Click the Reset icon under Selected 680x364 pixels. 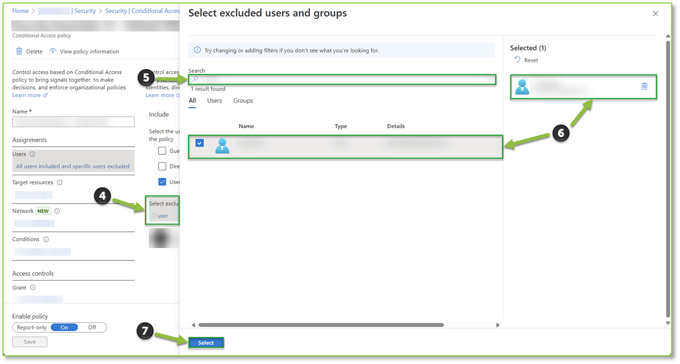coord(517,60)
